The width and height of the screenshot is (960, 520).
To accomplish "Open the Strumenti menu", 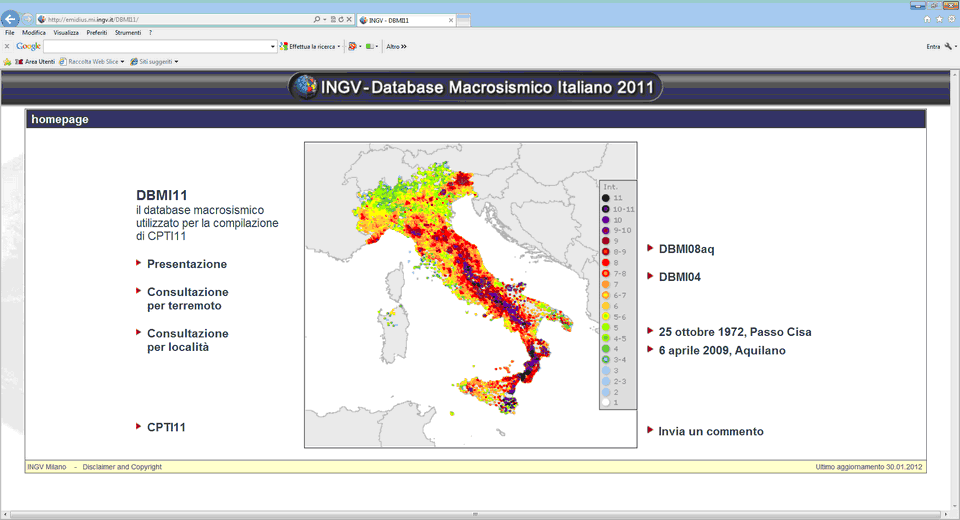I will click(127, 33).
